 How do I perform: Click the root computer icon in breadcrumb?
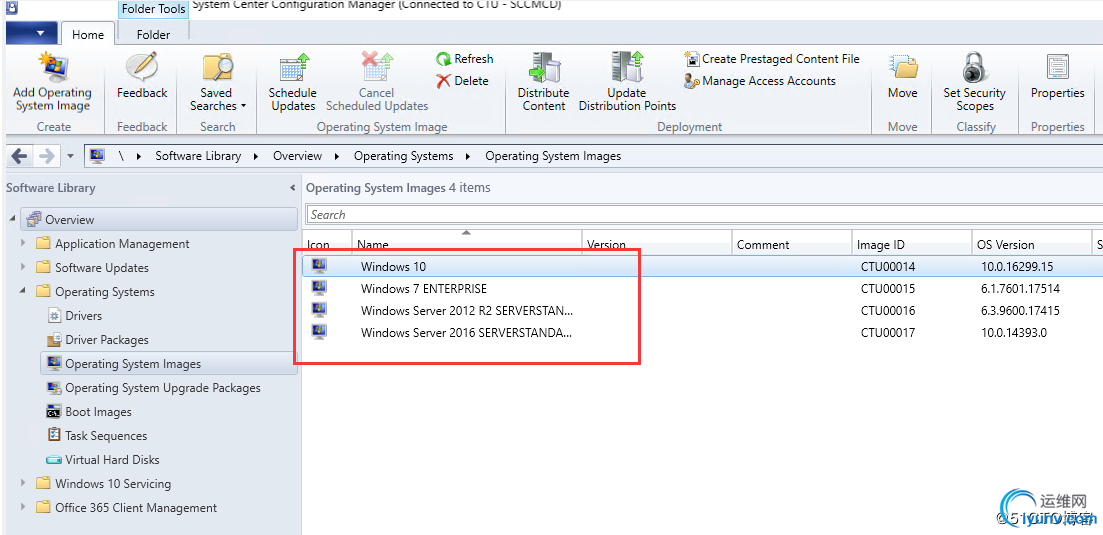tap(97, 156)
